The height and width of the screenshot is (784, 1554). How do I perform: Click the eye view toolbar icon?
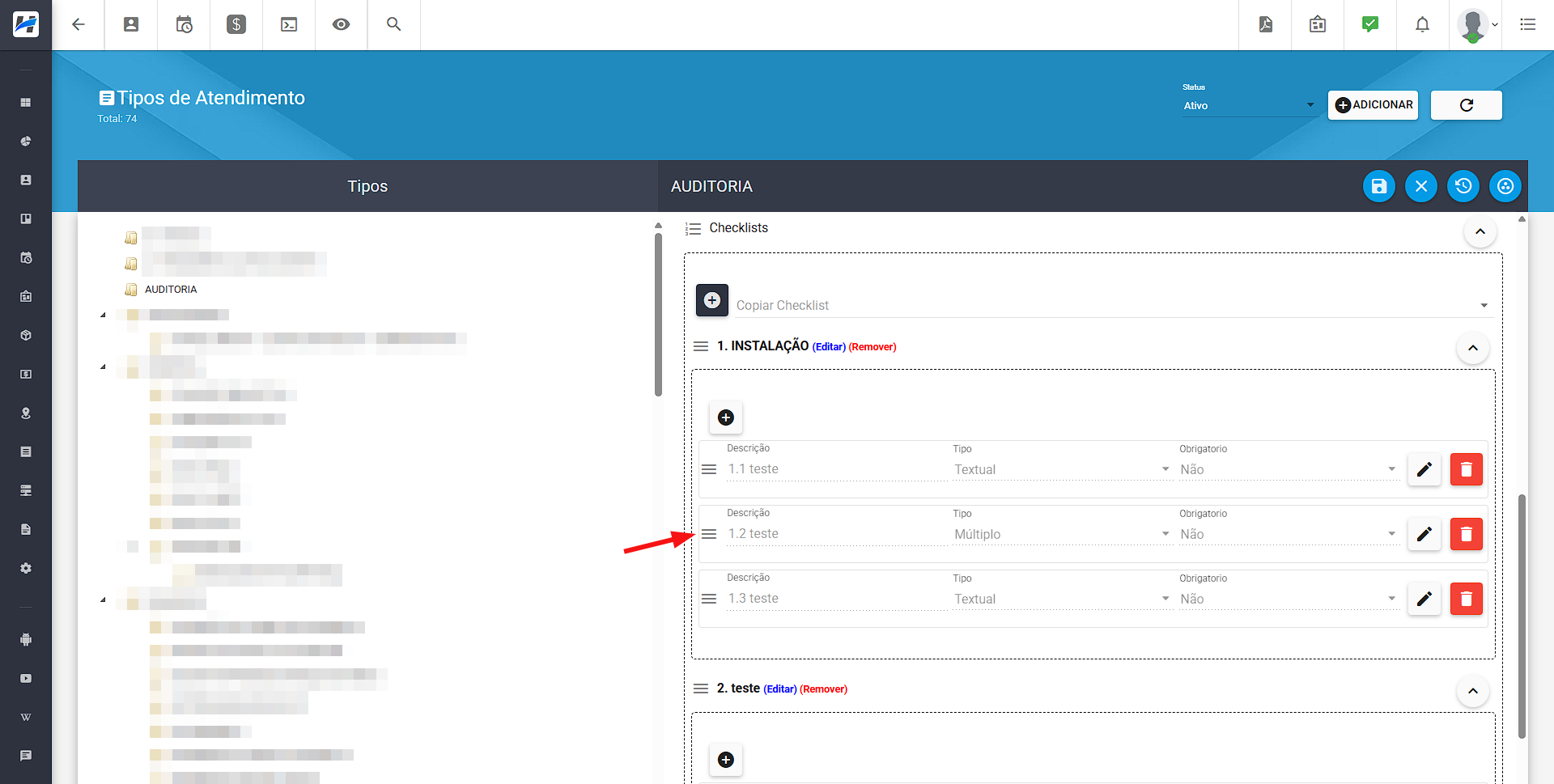tap(342, 24)
